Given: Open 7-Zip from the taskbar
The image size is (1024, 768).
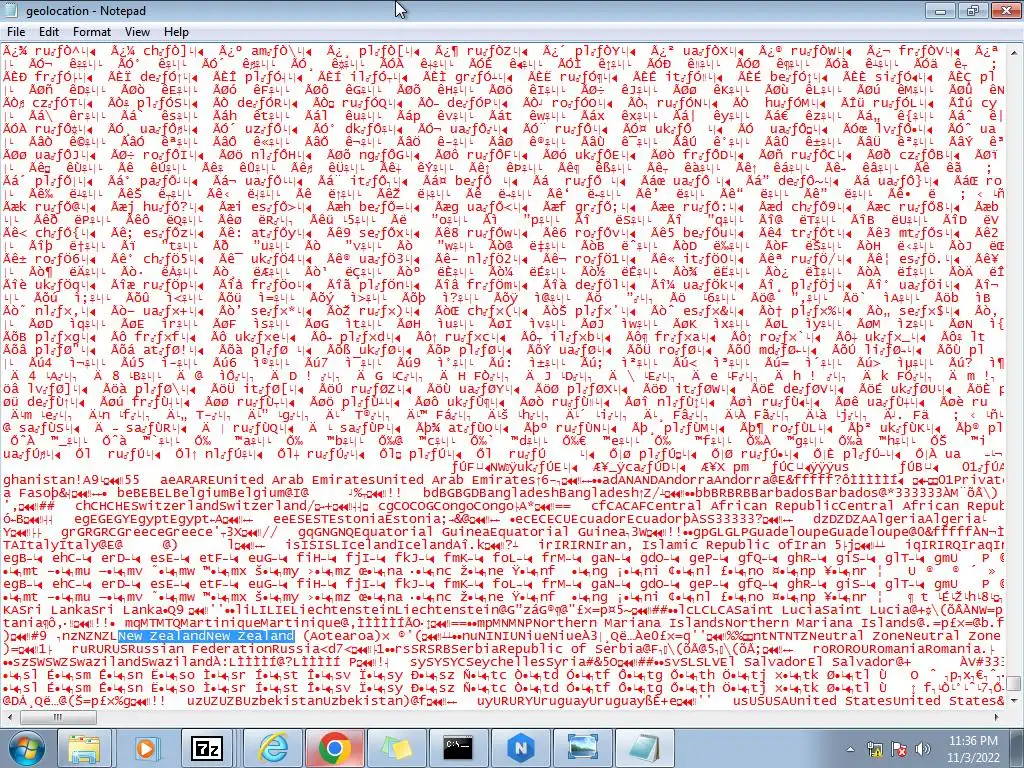Looking at the screenshot, I should click(208, 748).
